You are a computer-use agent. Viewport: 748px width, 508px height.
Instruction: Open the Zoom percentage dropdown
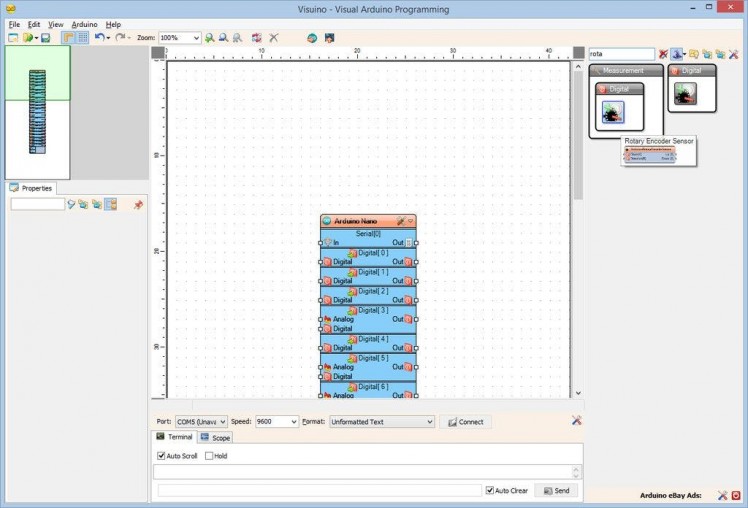(195, 37)
